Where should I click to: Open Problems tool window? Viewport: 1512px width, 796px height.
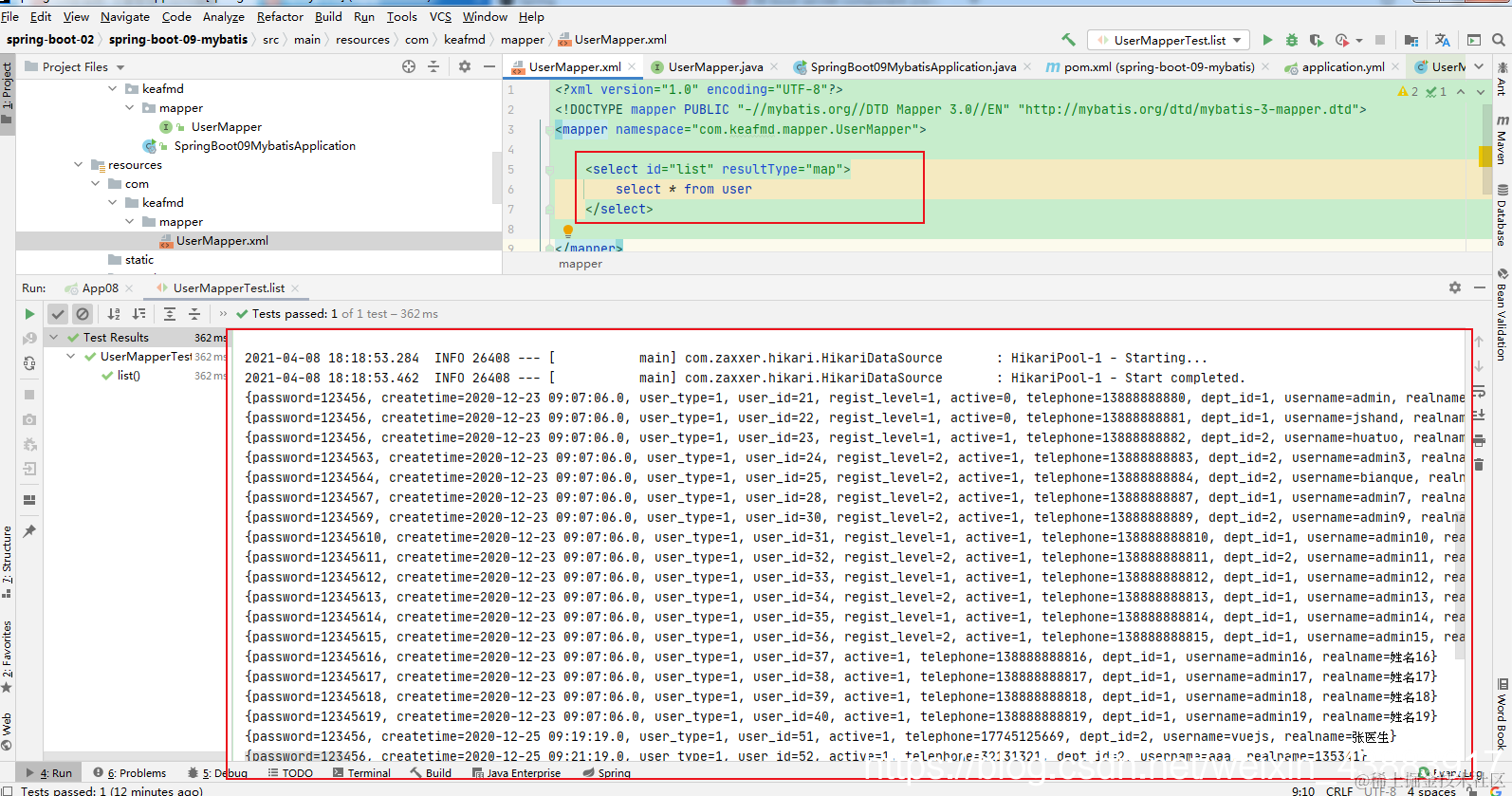click(x=130, y=773)
